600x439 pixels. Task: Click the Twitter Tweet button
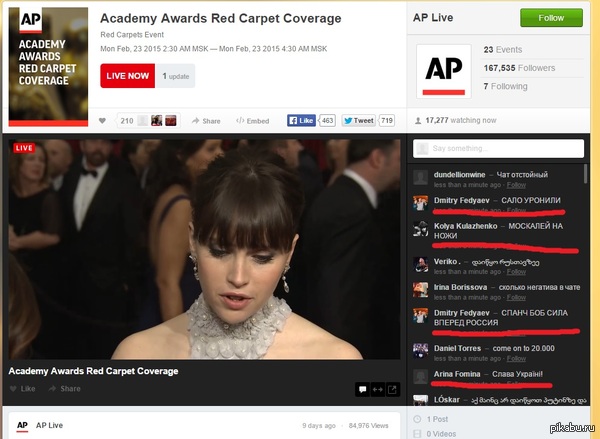pyautogui.click(x=358, y=120)
